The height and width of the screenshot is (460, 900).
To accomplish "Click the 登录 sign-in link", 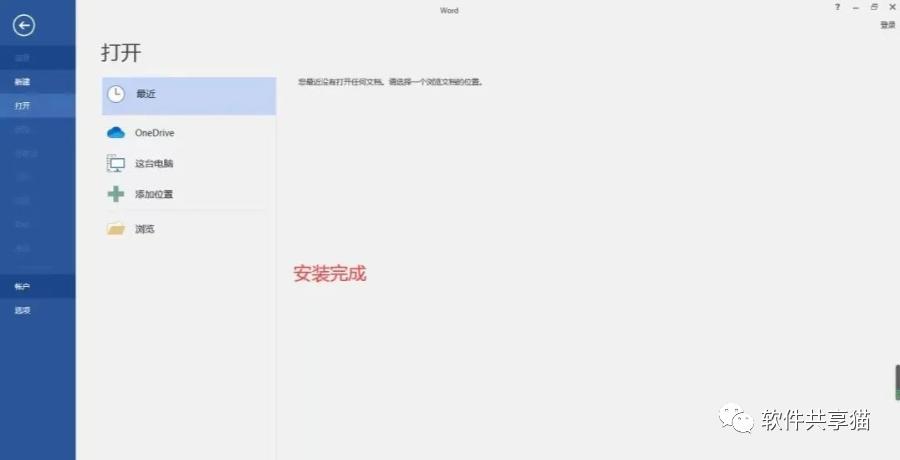I will 887,25.
